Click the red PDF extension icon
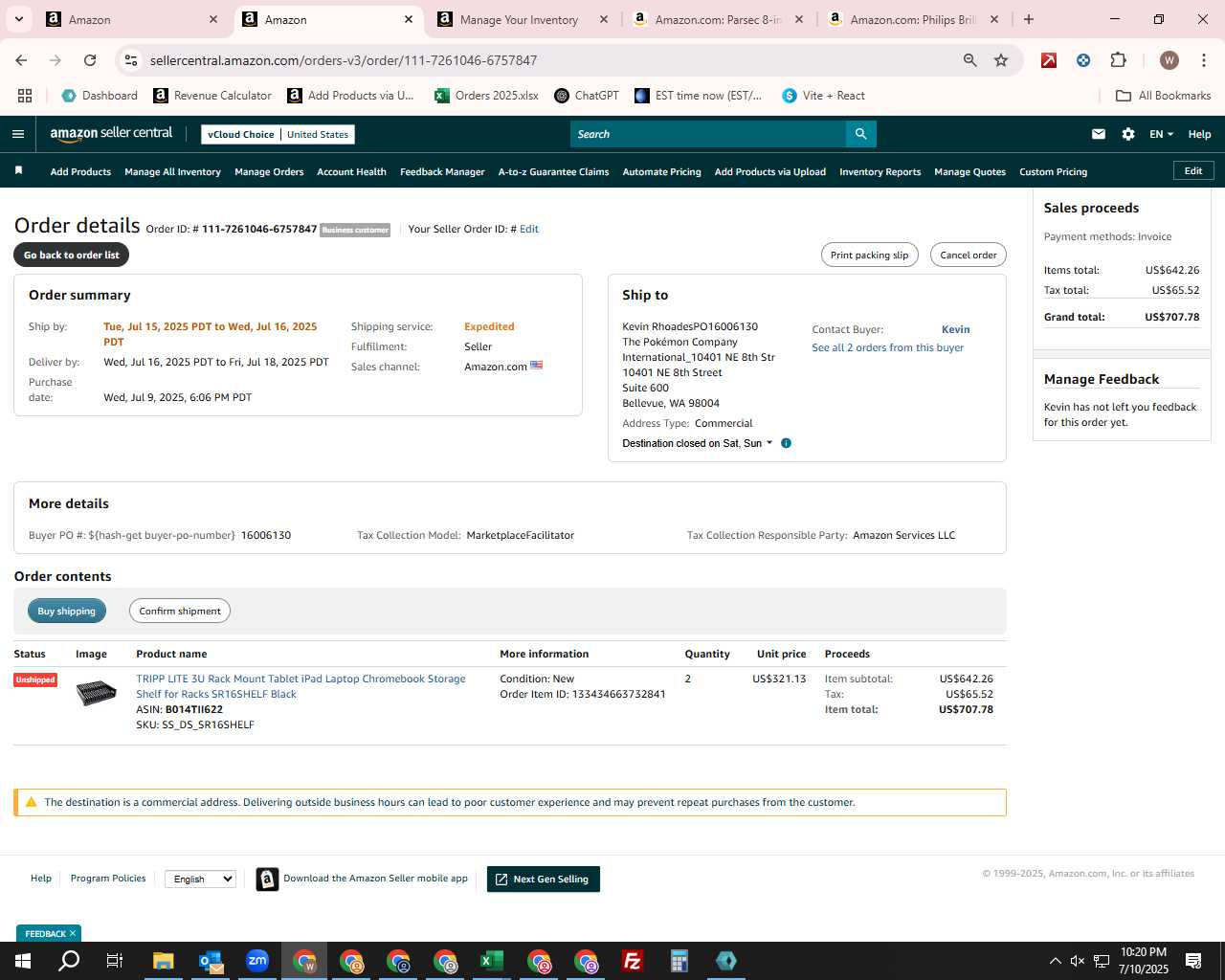Screen dimensions: 1225x980 point(1049,60)
